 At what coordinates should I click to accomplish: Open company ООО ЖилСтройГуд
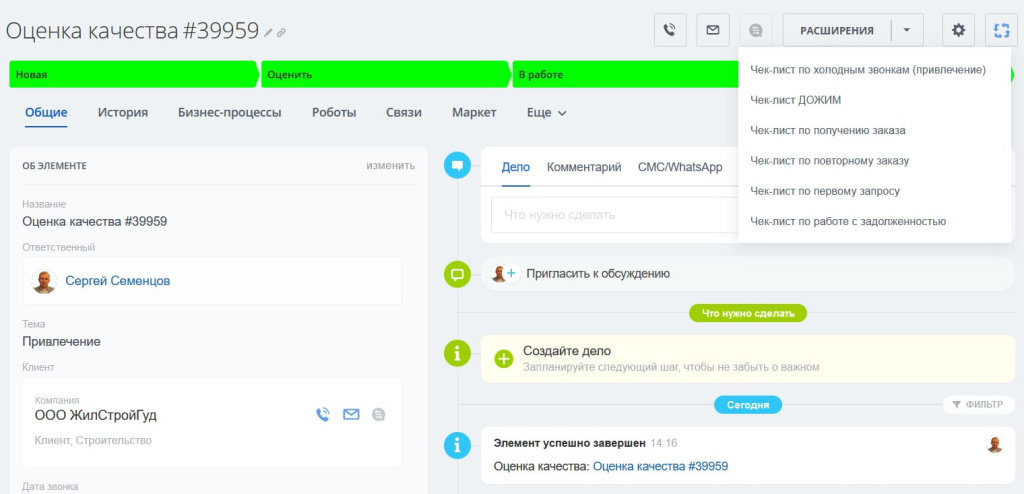pyautogui.click(x=95, y=416)
